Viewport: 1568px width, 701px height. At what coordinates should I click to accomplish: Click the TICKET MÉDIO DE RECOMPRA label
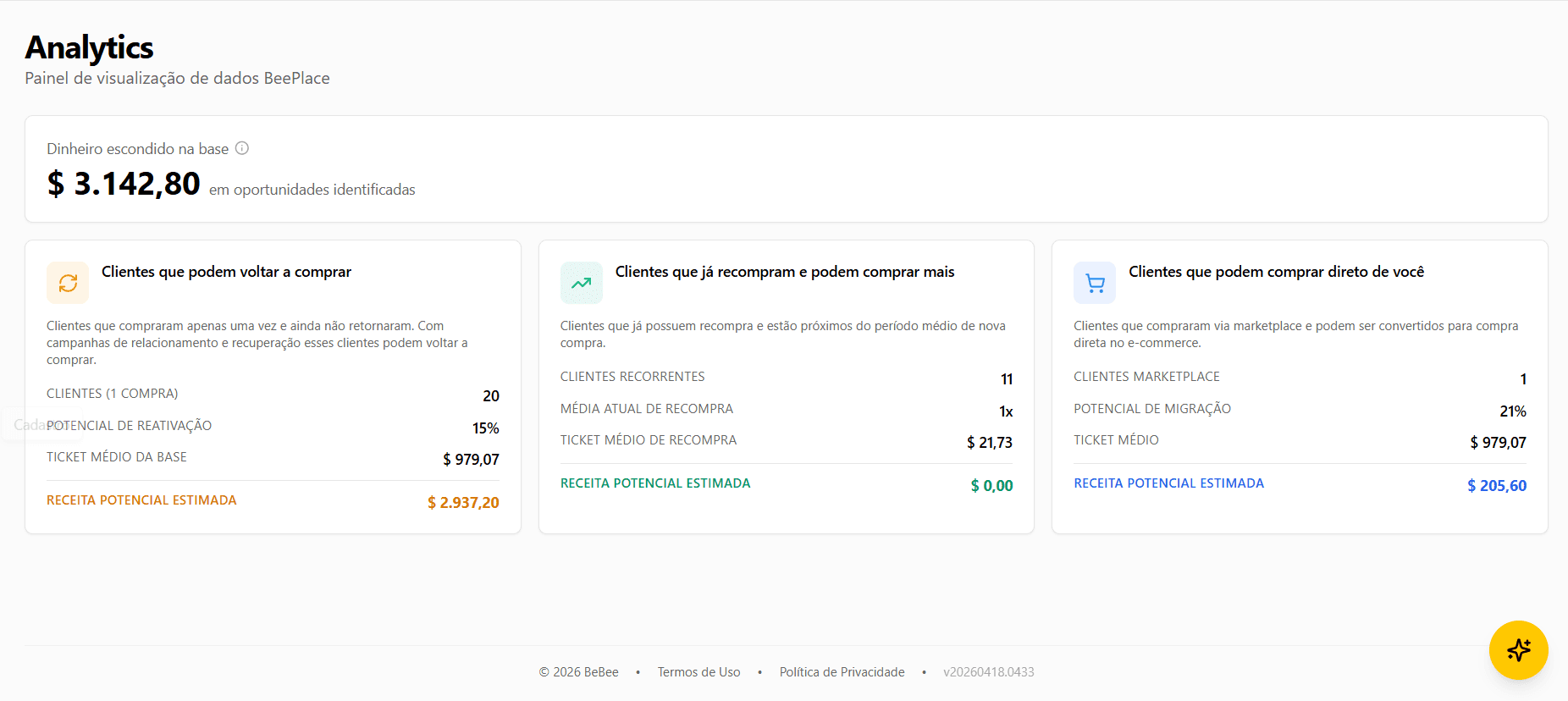click(649, 440)
